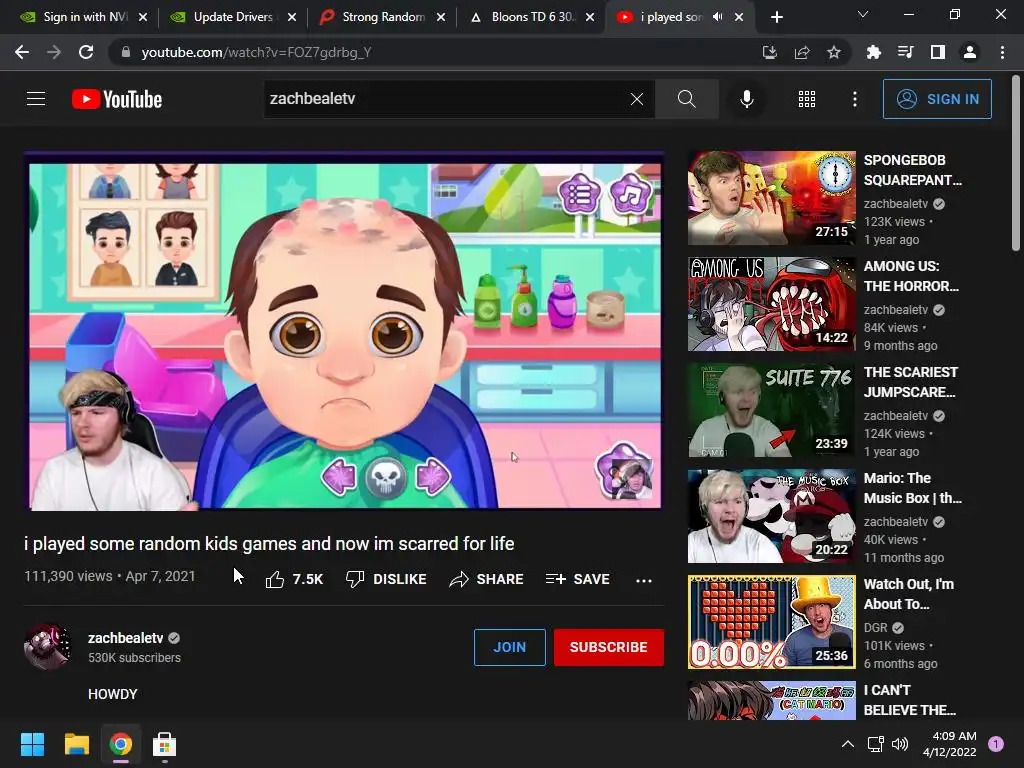Open AMONG US: THE HORROR thumbnail

tap(771, 304)
